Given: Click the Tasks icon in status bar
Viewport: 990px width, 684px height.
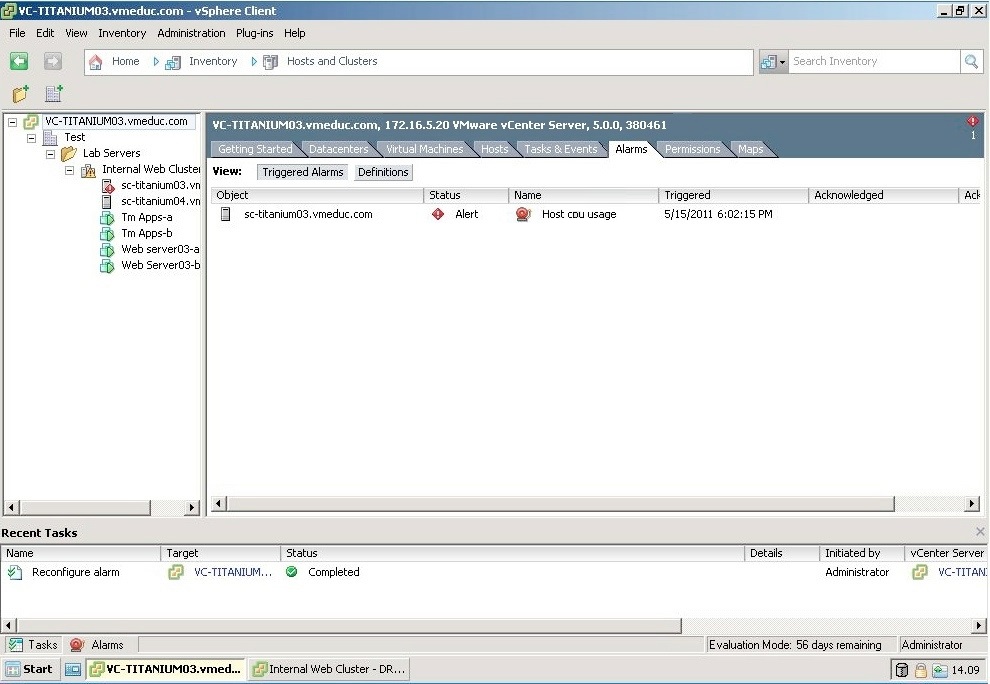Looking at the screenshot, I should [x=15, y=645].
